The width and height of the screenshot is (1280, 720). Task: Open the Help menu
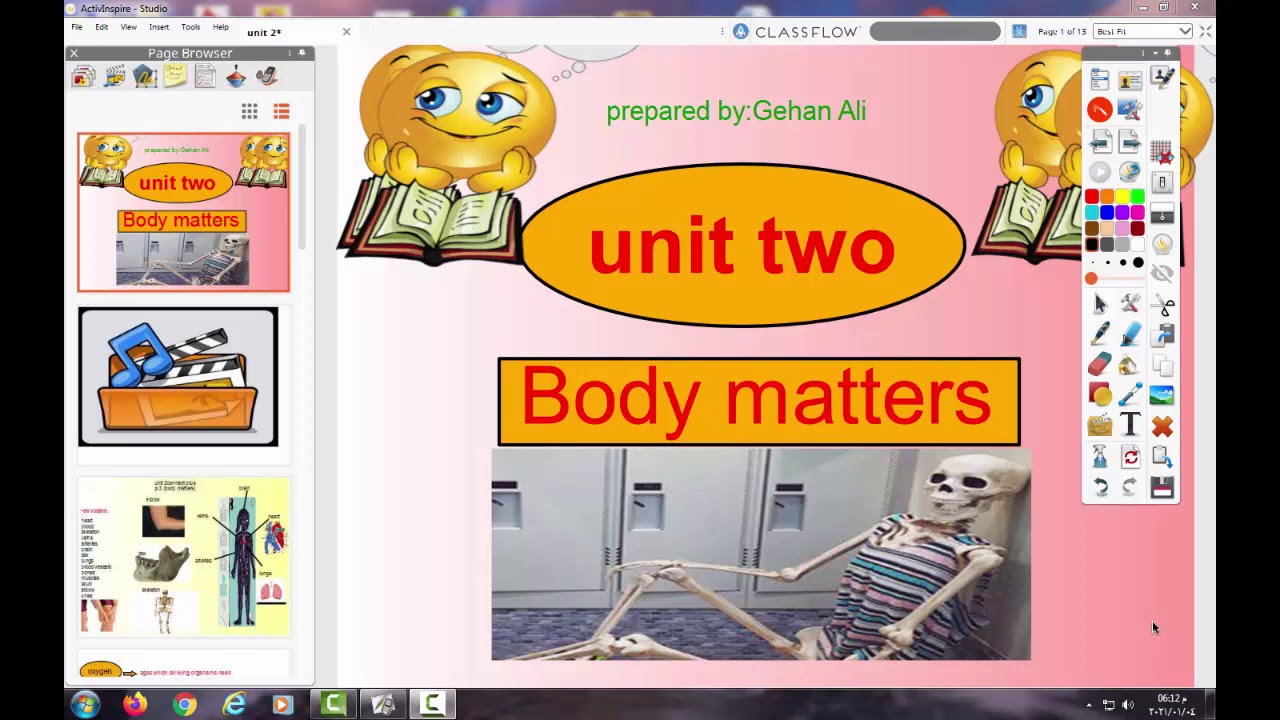pyautogui.click(x=221, y=27)
